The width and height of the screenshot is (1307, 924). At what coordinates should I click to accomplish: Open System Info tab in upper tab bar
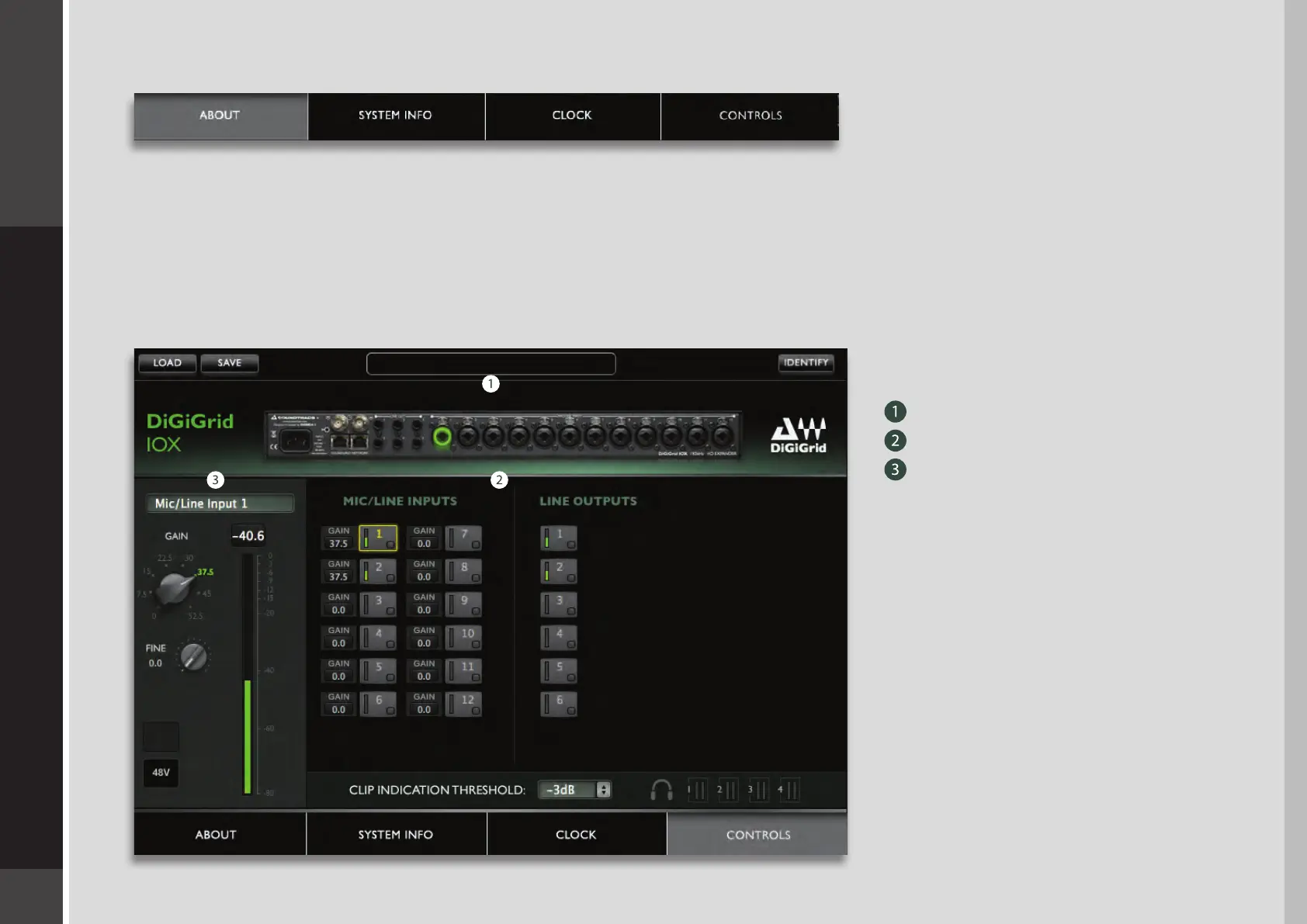pos(396,116)
